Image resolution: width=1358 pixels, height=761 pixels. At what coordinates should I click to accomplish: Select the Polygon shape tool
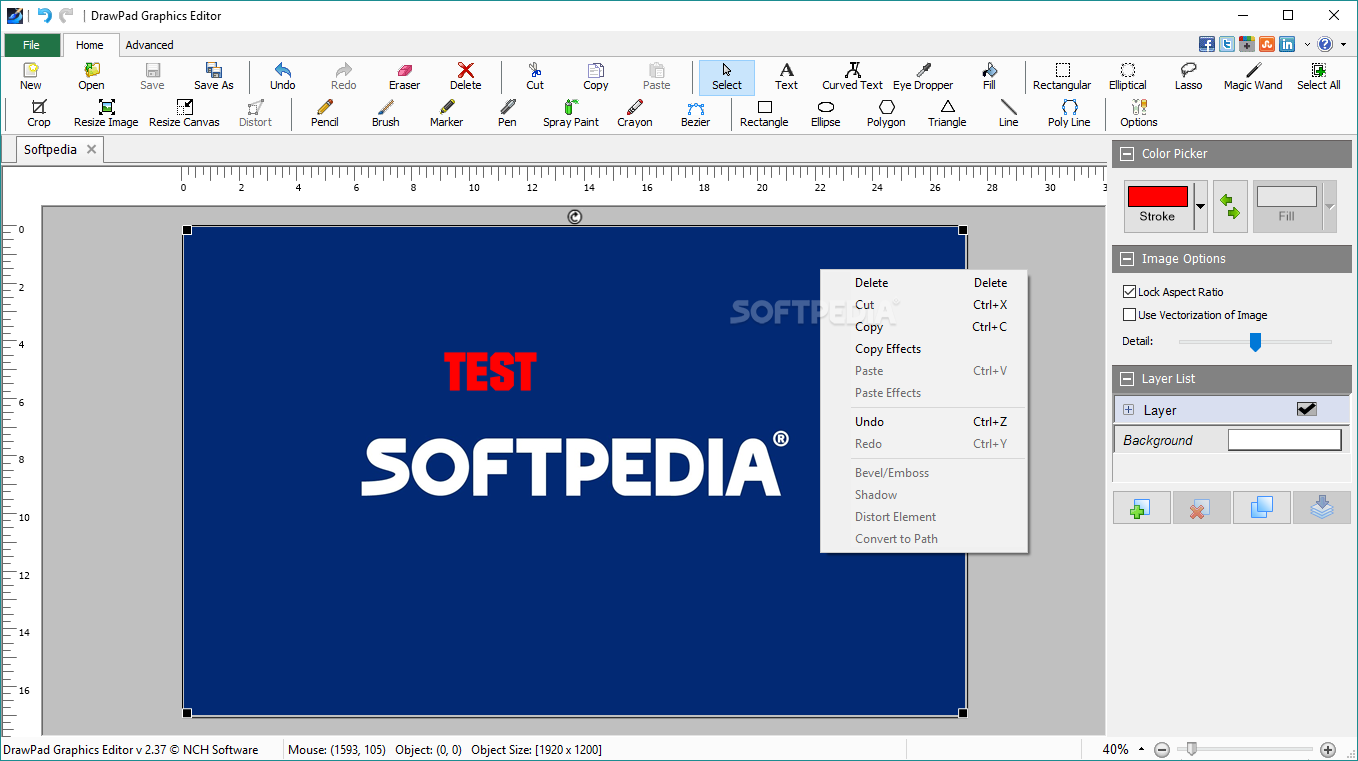coord(886,113)
